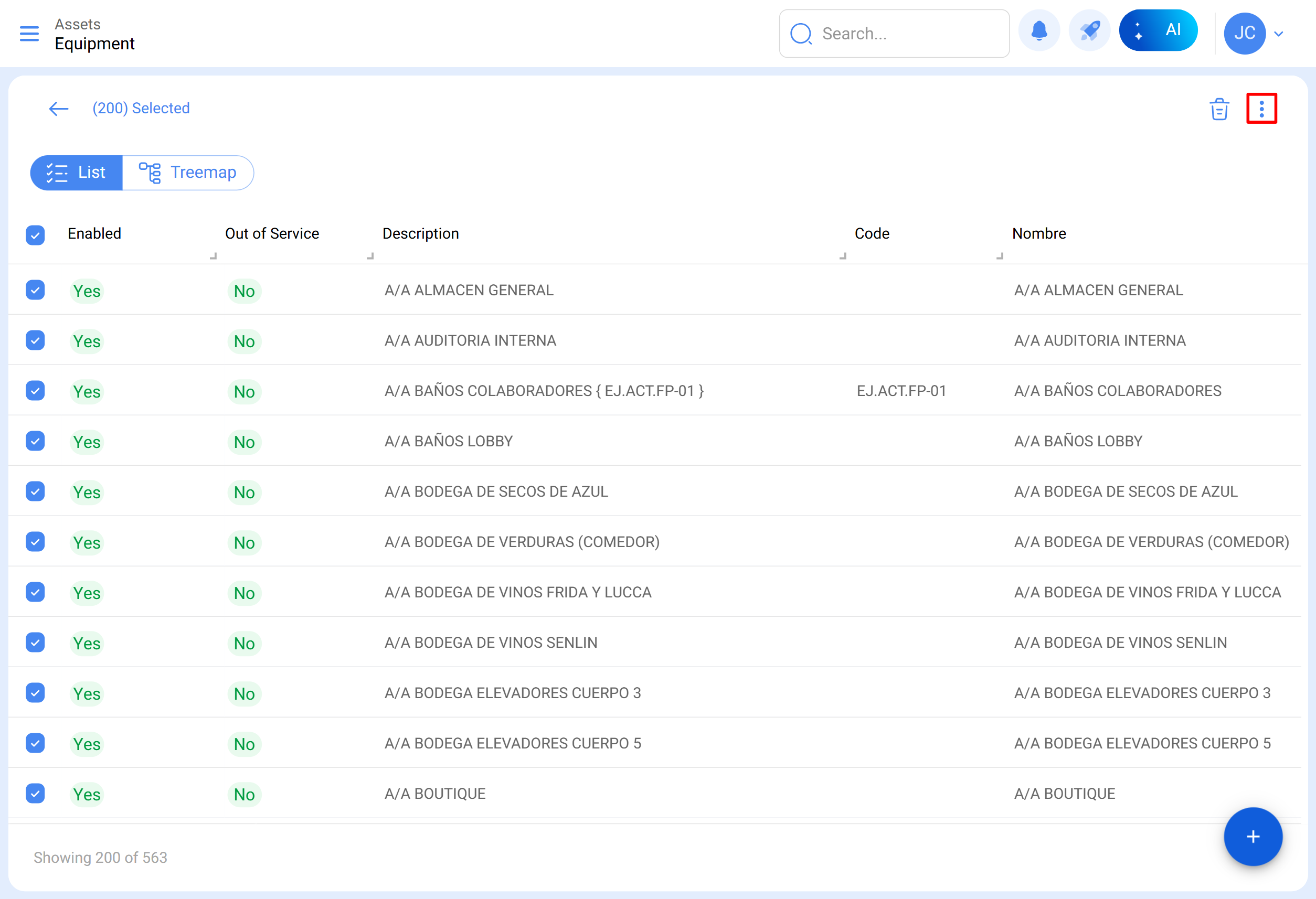Viewport: 1316px width, 899px height.
Task: Uncheck the select-all header checkbox
Action: coord(35,234)
